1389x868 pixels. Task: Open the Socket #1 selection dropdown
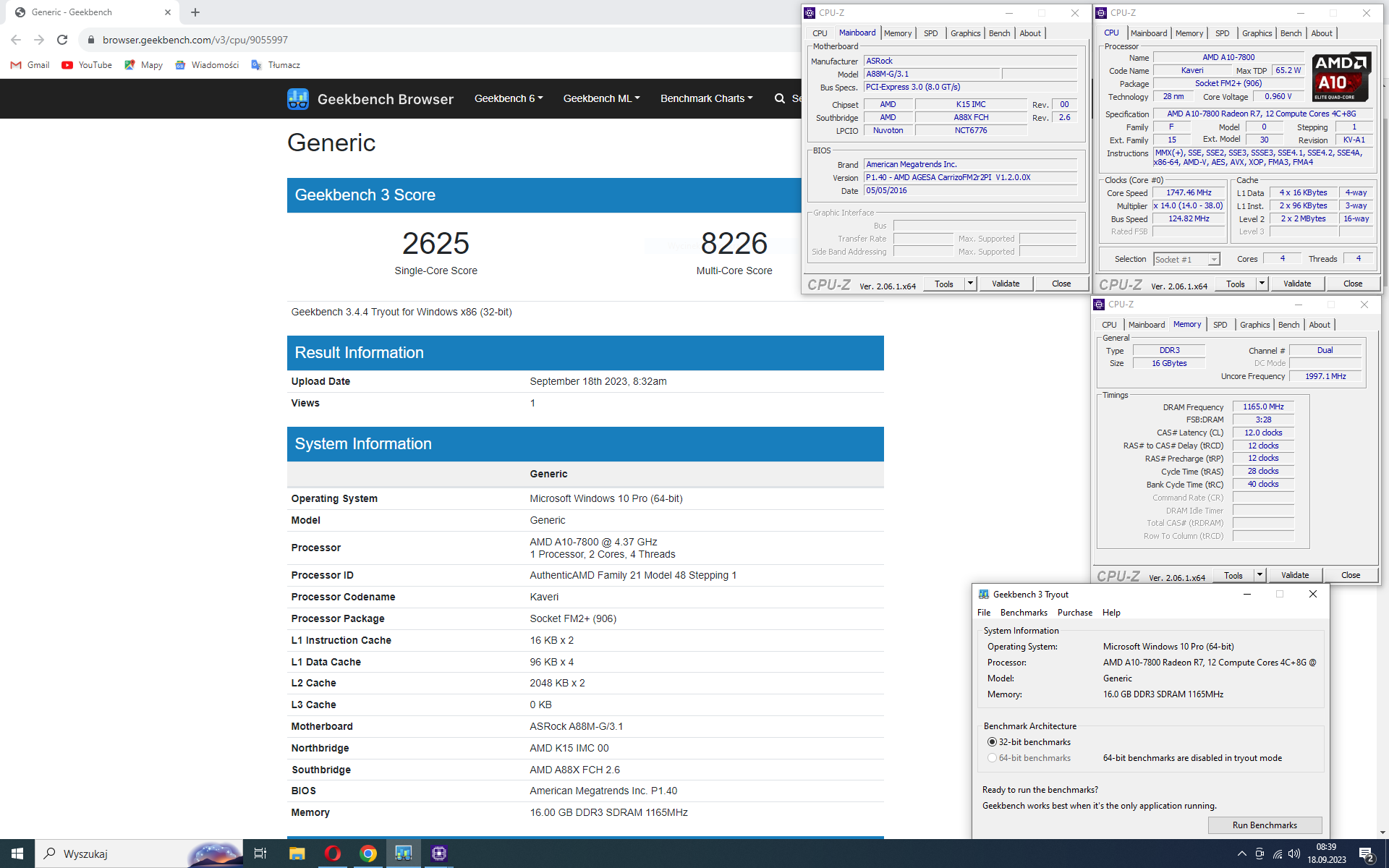1186,259
